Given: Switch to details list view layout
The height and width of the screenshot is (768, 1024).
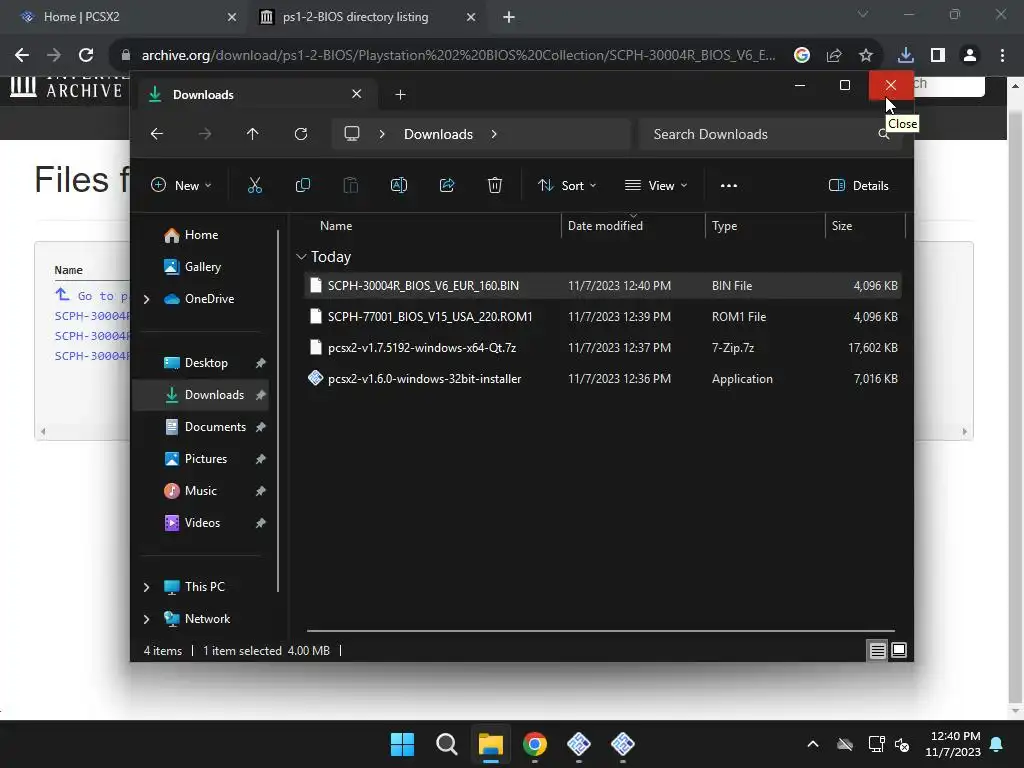Looking at the screenshot, I should (x=878, y=650).
